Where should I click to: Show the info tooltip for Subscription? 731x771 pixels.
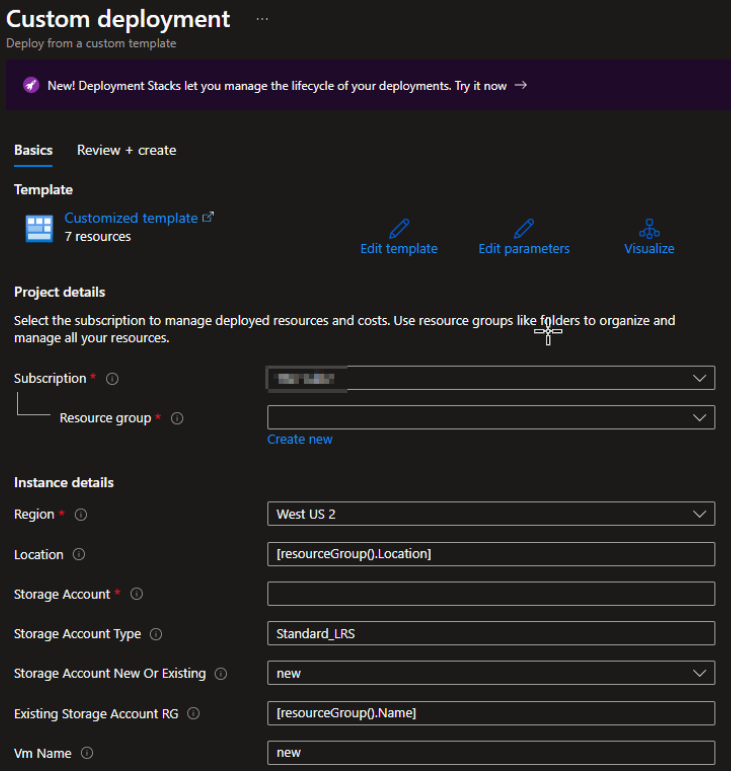pos(112,379)
